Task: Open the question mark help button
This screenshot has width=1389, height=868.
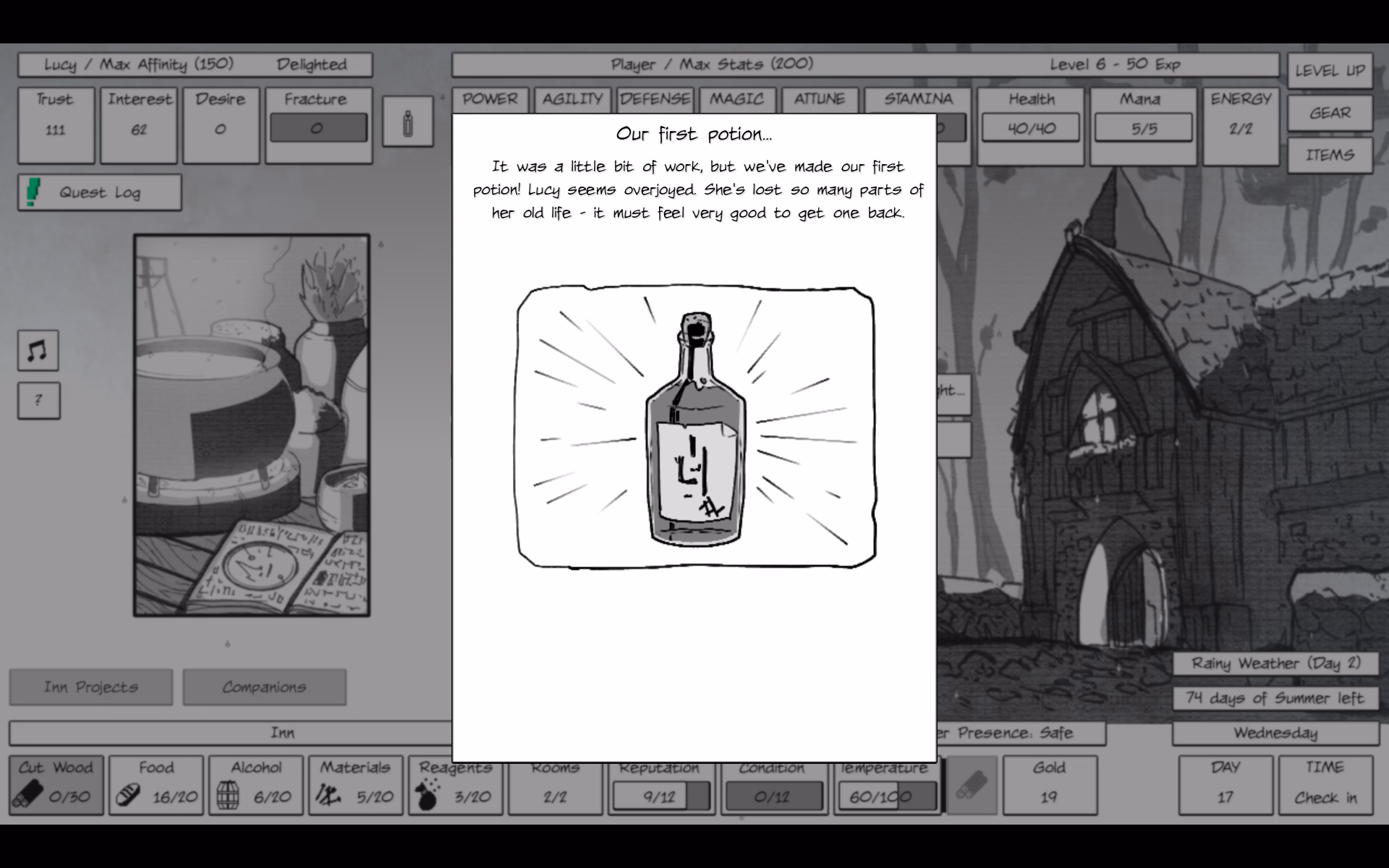Action: [x=38, y=400]
